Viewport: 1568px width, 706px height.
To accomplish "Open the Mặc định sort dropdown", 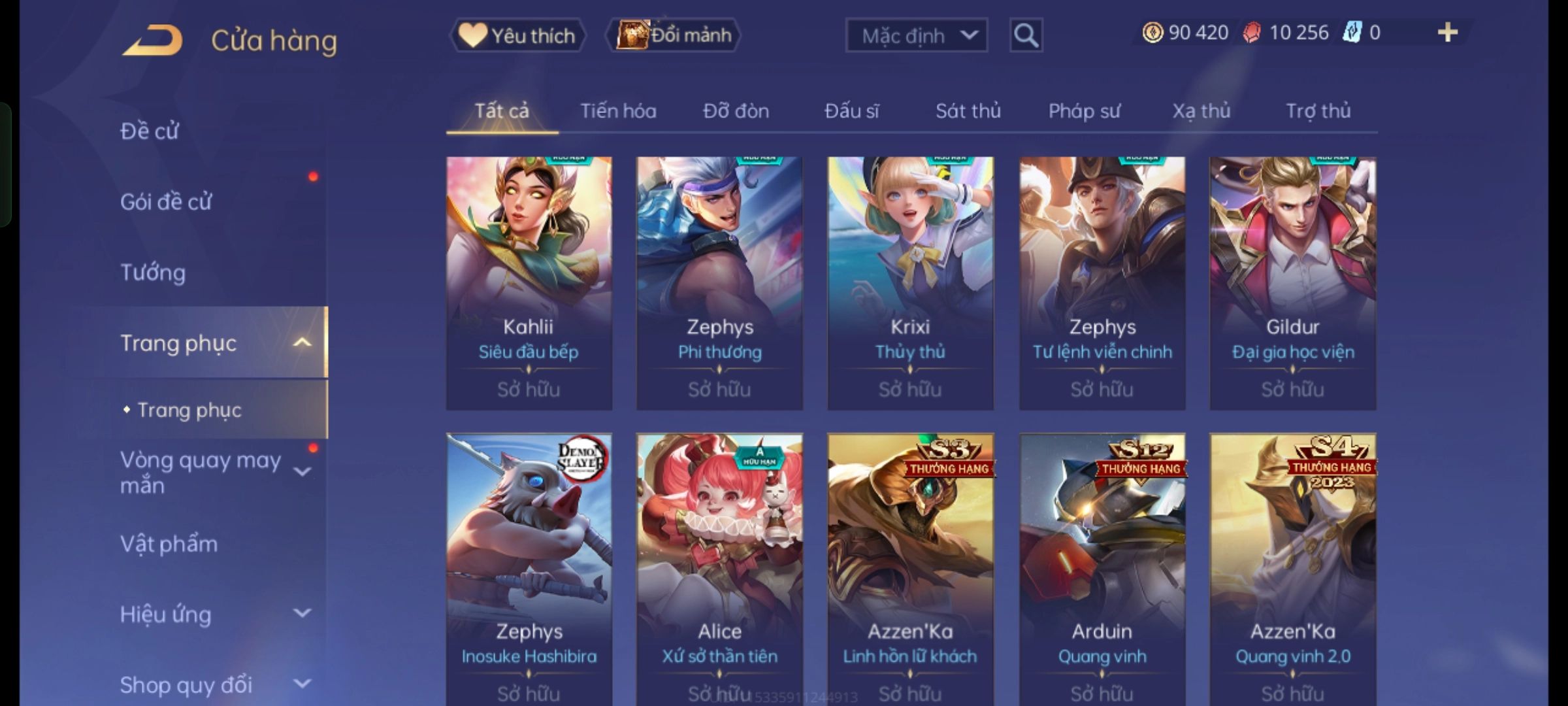I will pyautogui.click(x=916, y=35).
